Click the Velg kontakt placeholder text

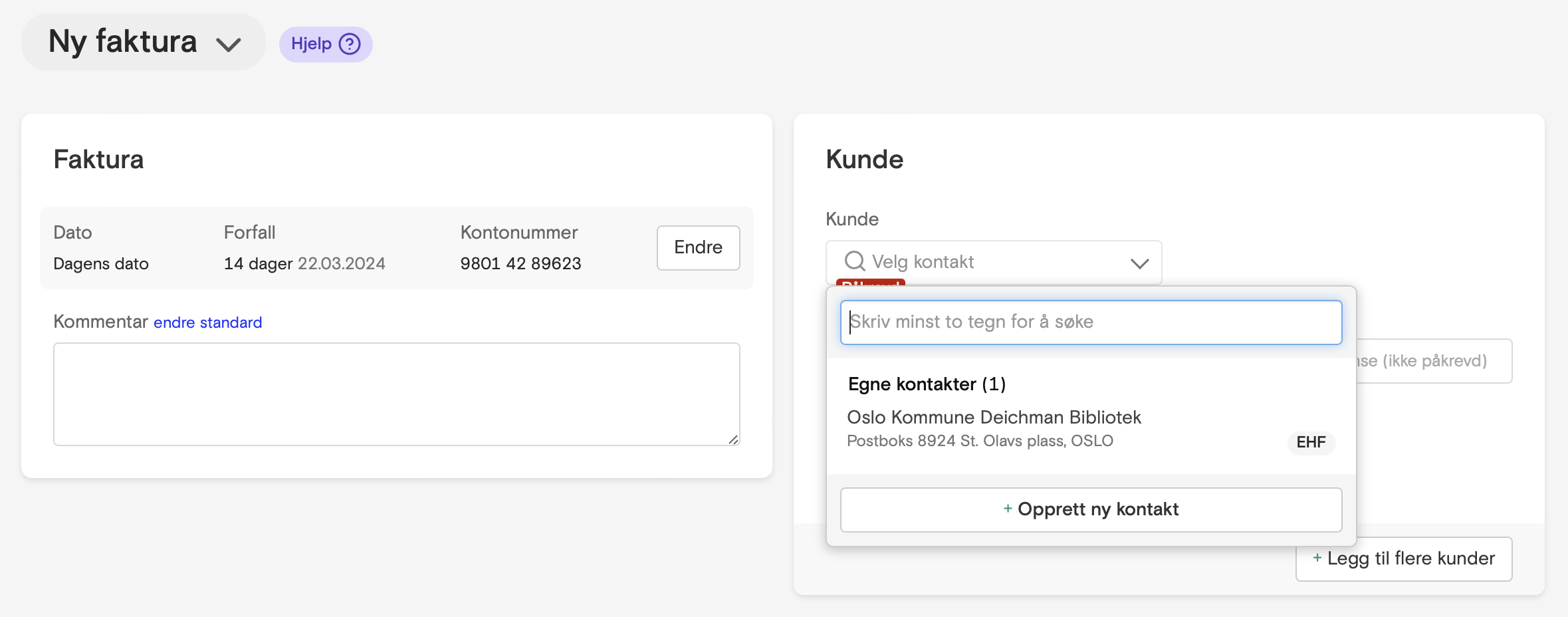tap(923, 262)
